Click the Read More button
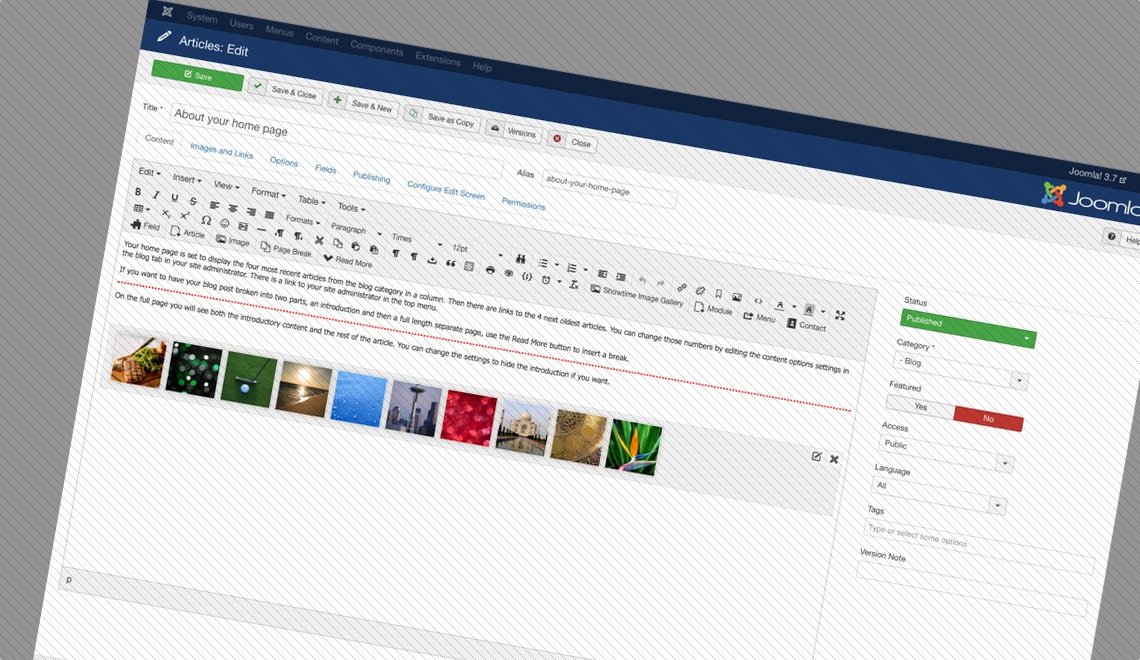The image size is (1140, 660). (x=348, y=260)
